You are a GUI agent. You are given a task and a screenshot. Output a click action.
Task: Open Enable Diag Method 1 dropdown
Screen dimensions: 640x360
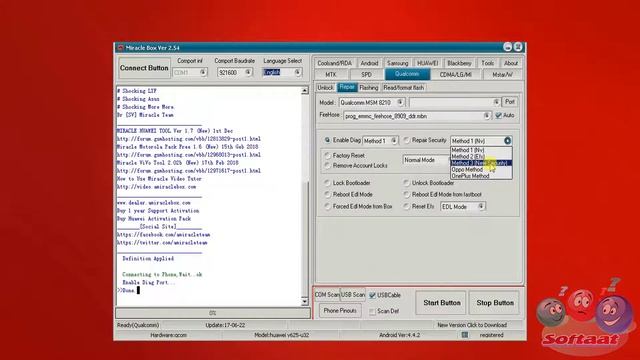tap(394, 141)
